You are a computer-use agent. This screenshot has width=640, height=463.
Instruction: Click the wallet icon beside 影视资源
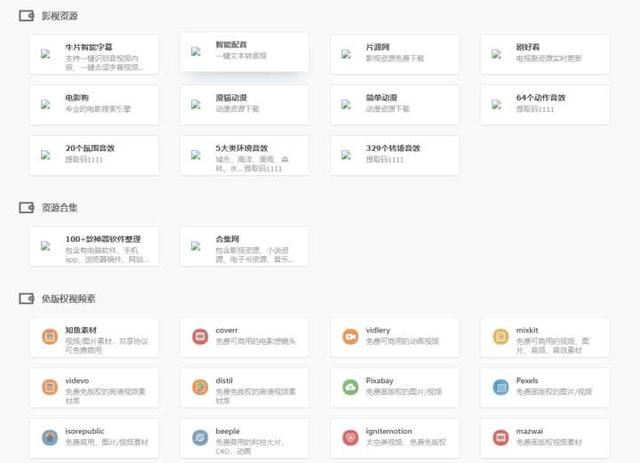[x=27, y=16]
